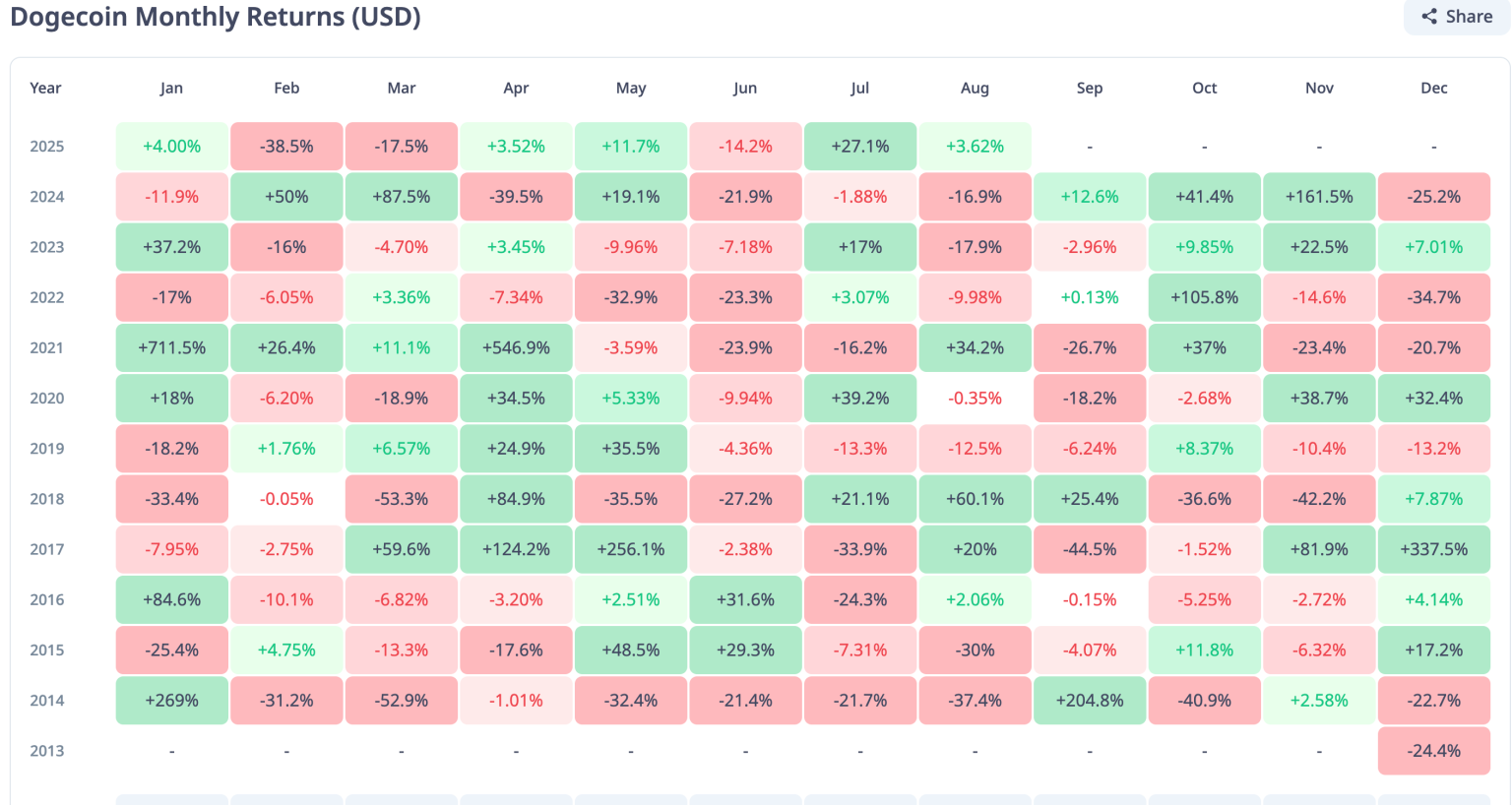The image size is (1512, 805).
Task: Click the Dec column header
Action: pos(1433,88)
